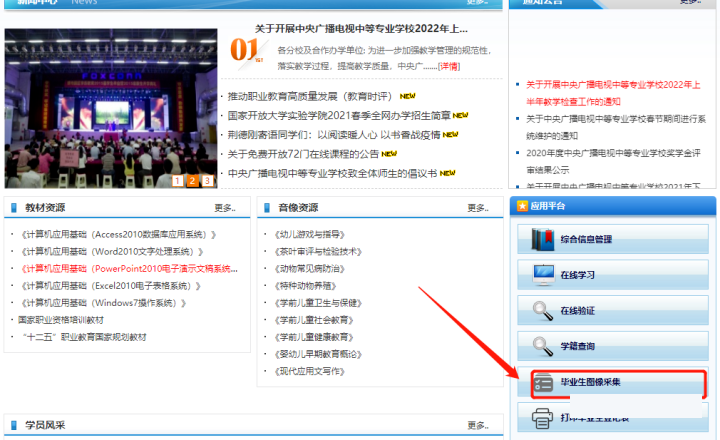Image resolution: width=720 pixels, height=440 pixels.
Task: Click the star icon beside 应用平台 header
Action: tap(522, 206)
